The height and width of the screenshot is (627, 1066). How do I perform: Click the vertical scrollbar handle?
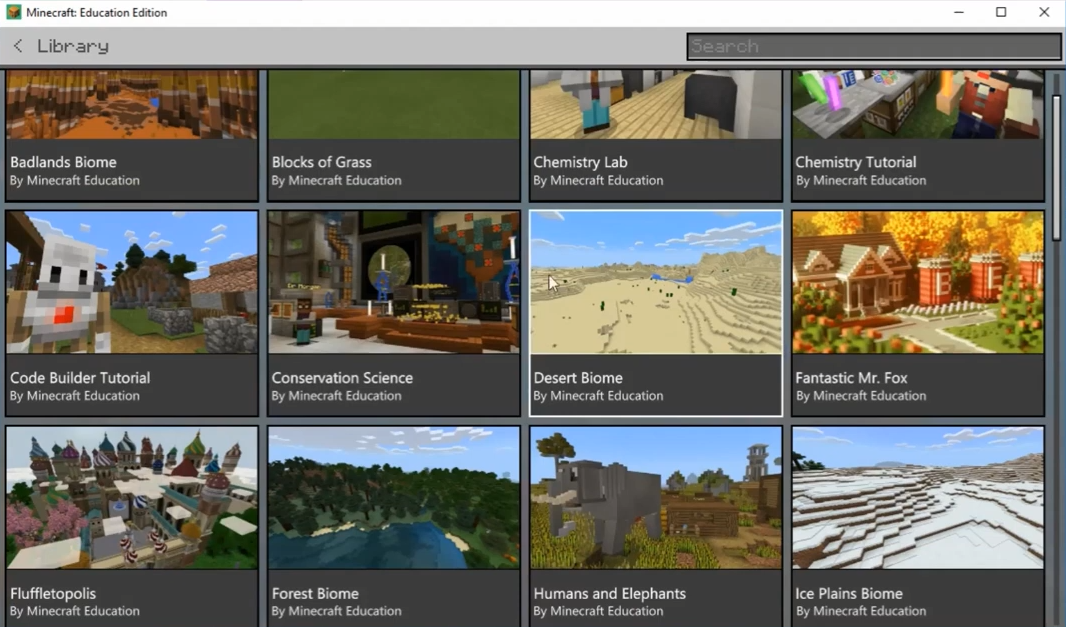(x=1056, y=167)
